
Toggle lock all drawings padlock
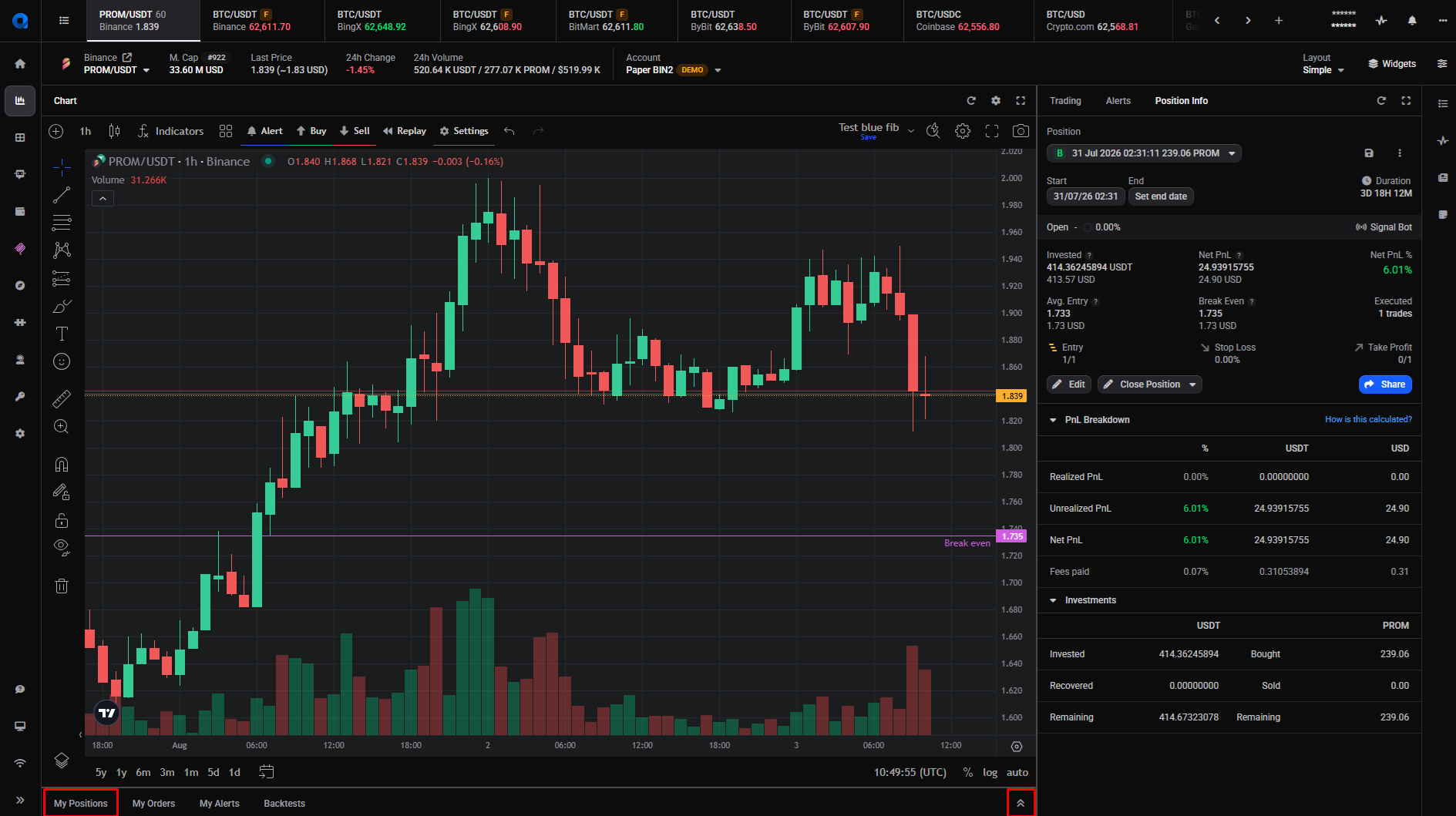(x=62, y=520)
